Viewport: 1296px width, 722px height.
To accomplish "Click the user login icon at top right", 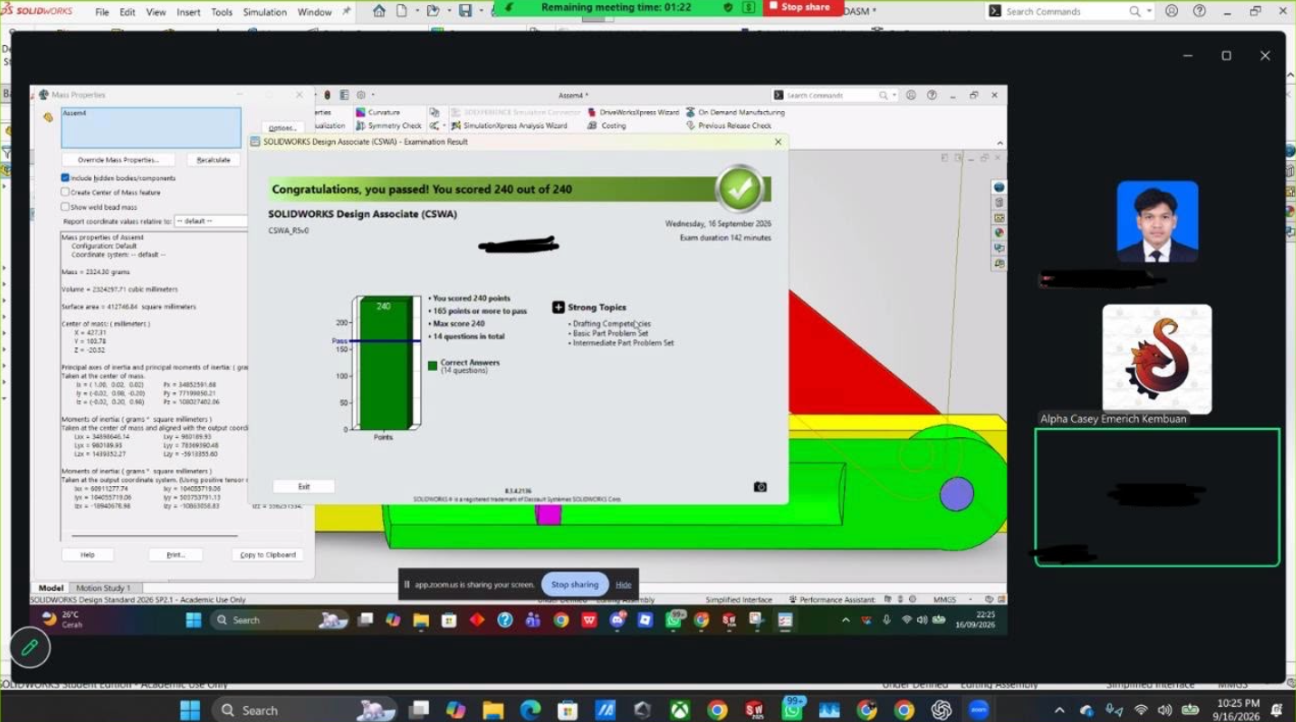I will [x=1171, y=11].
